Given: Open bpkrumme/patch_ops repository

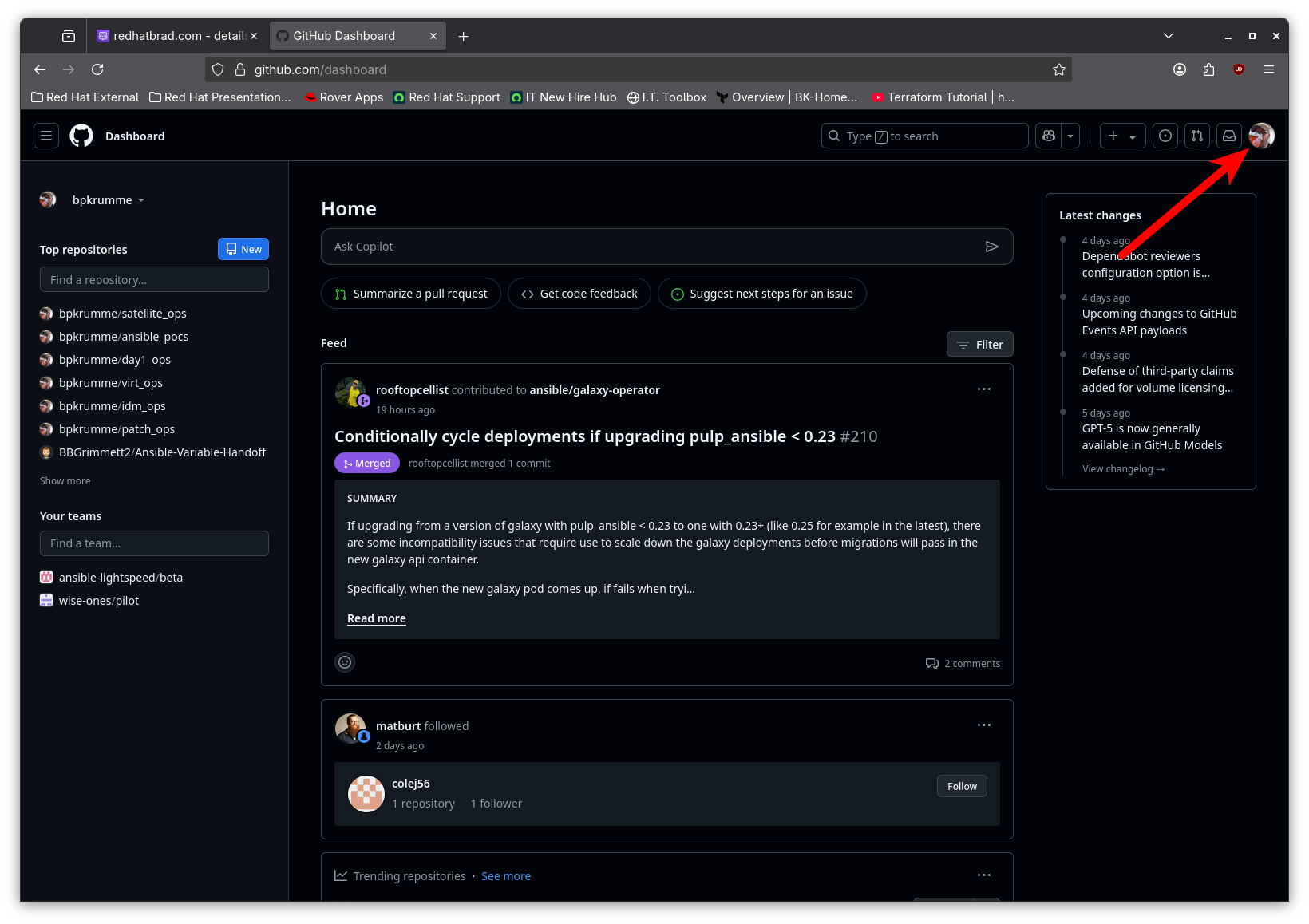Looking at the screenshot, I should [117, 429].
